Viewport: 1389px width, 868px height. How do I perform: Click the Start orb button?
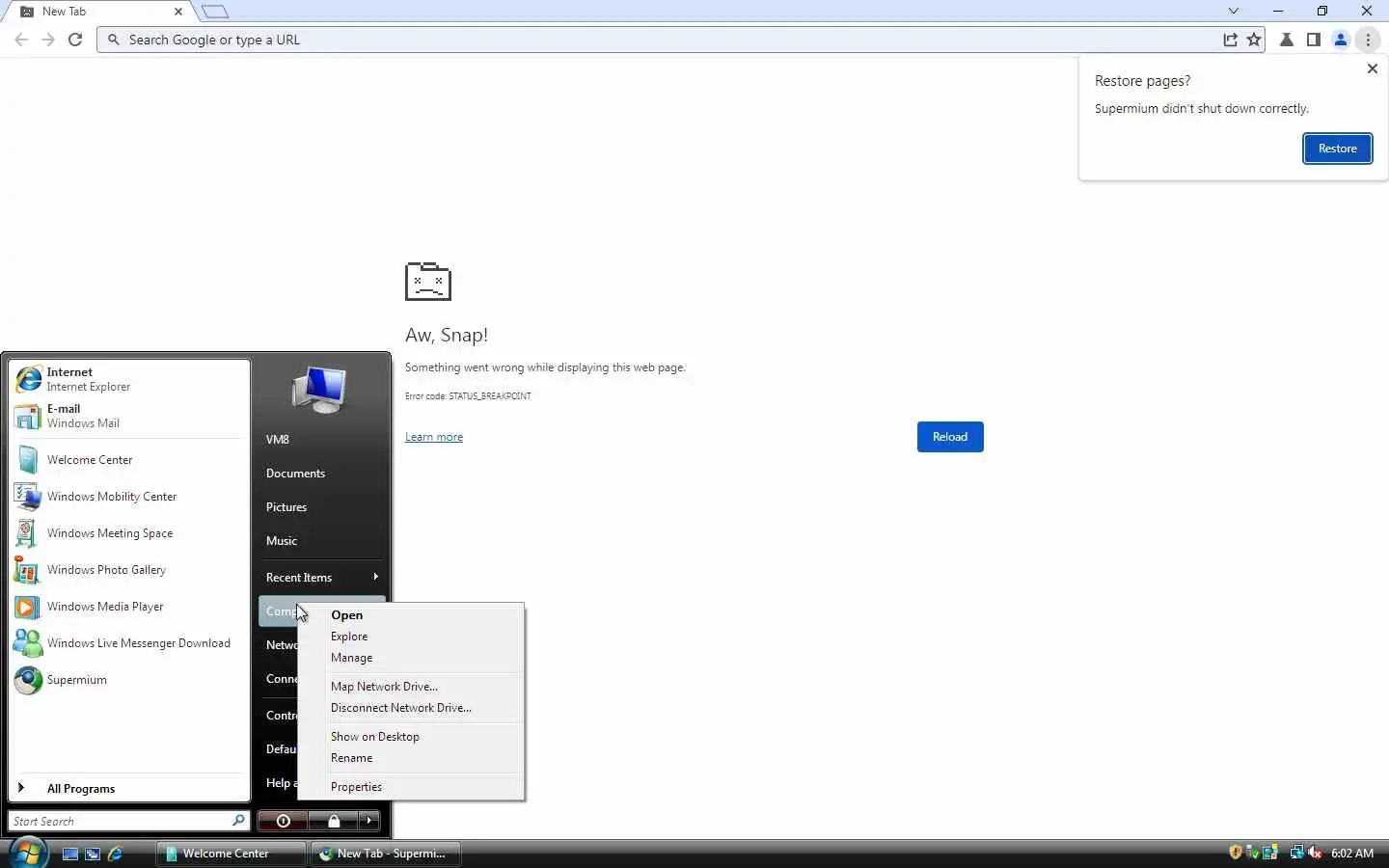[28, 853]
